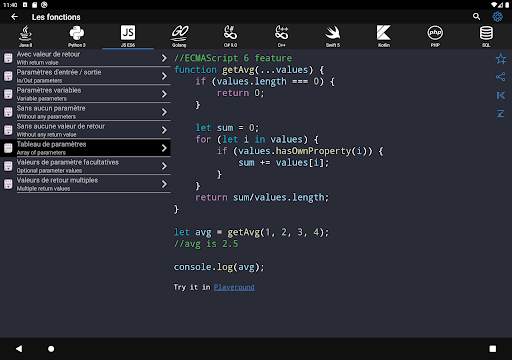Image resolution: width=512 pixels, height=360 pixels.
Task: Click the 'return sum/values.length;' line
Action: [262, 197]
